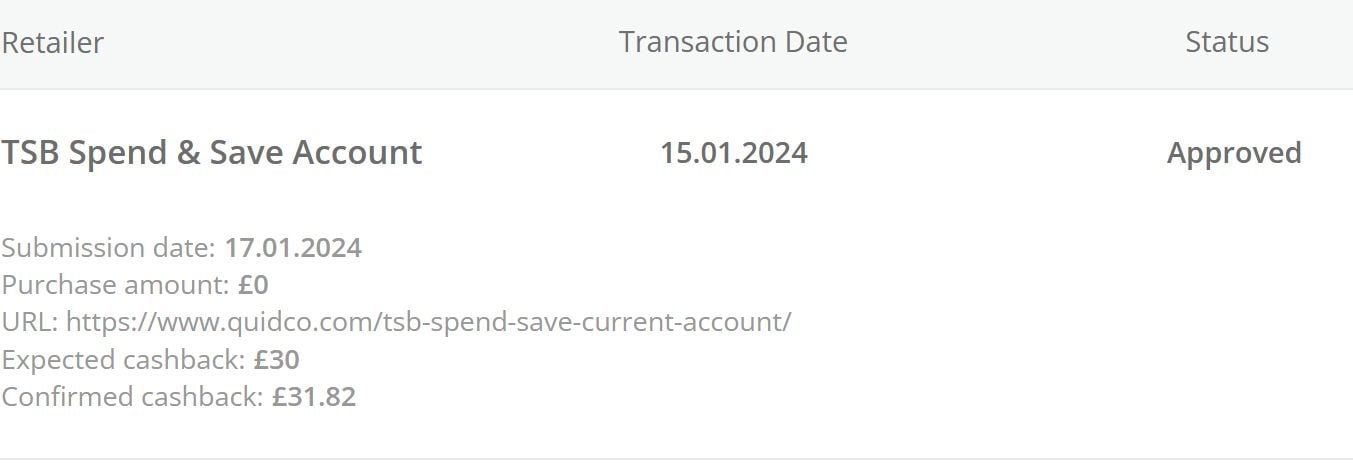Click the word 'TSB' in the retailer name
Image resolution: width=1353 pixels, height=466 pixels.
pyautogui.click(x=29, y=153)
